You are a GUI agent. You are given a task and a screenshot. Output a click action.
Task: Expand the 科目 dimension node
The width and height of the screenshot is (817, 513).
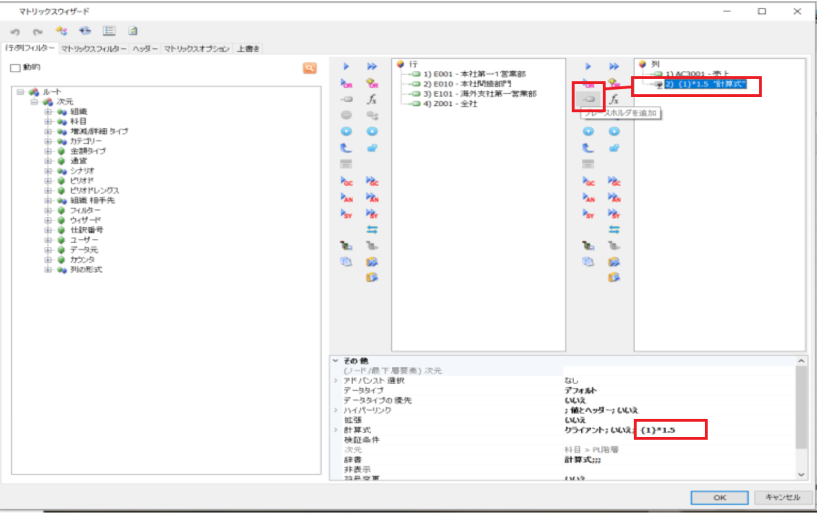click(x=47, y=121)
